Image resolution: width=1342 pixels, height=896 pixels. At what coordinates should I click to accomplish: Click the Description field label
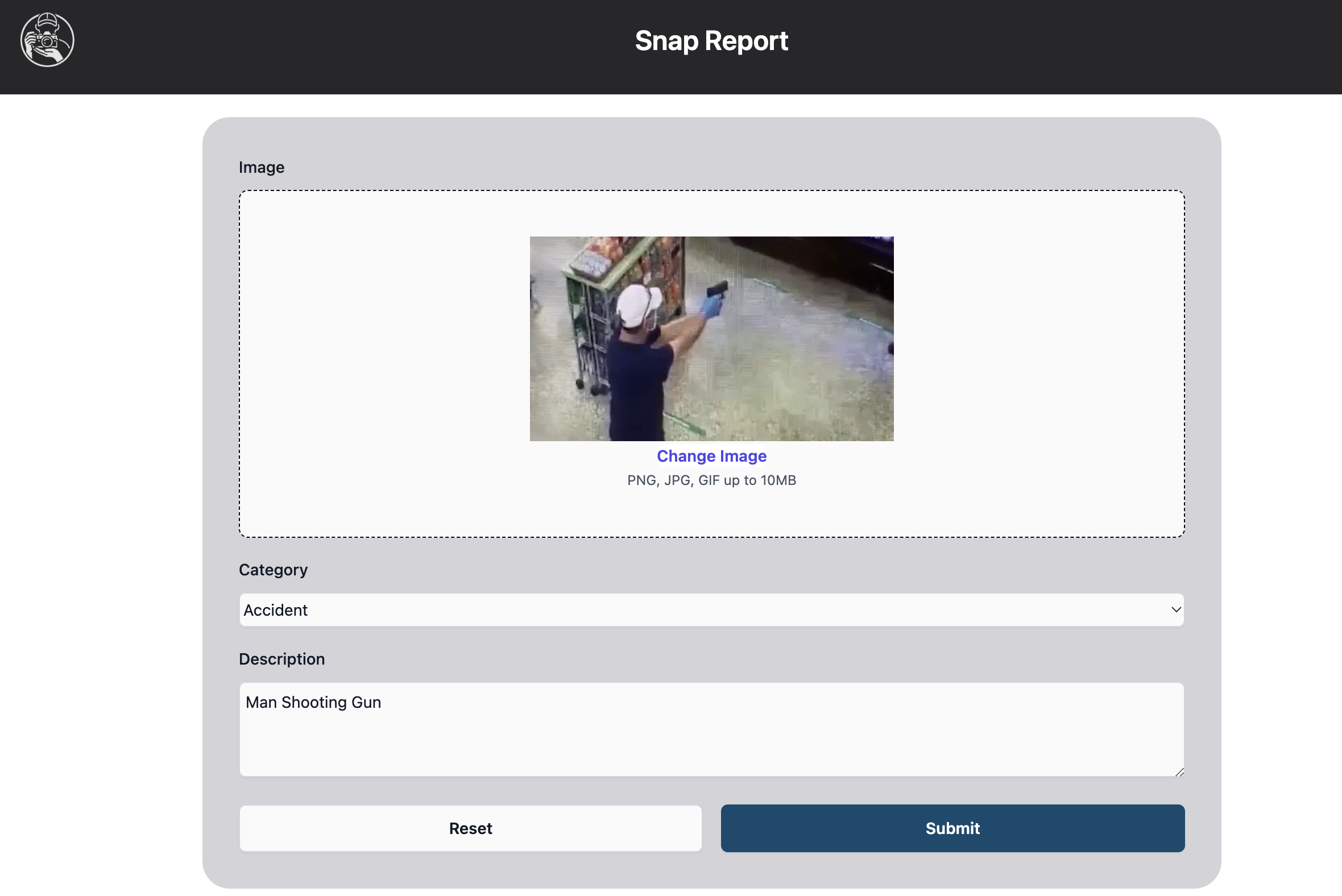point(281,659)
